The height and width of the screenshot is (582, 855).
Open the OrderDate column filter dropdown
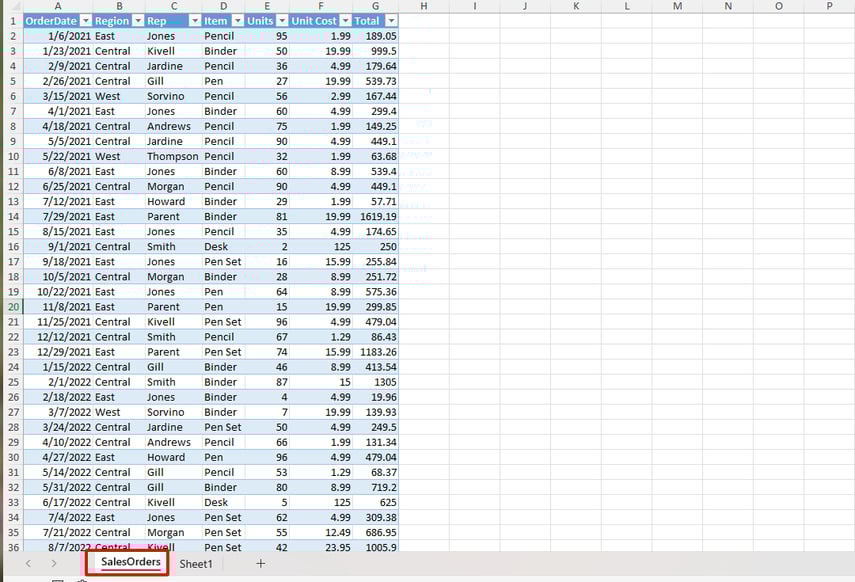pyautogui.click(x=86, y=21)
